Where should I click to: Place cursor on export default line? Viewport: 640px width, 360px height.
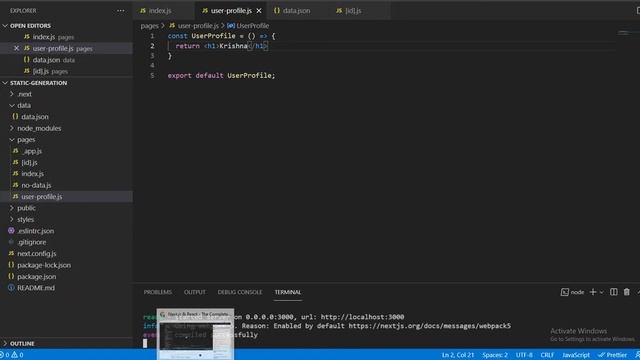(x=221, y=76)
